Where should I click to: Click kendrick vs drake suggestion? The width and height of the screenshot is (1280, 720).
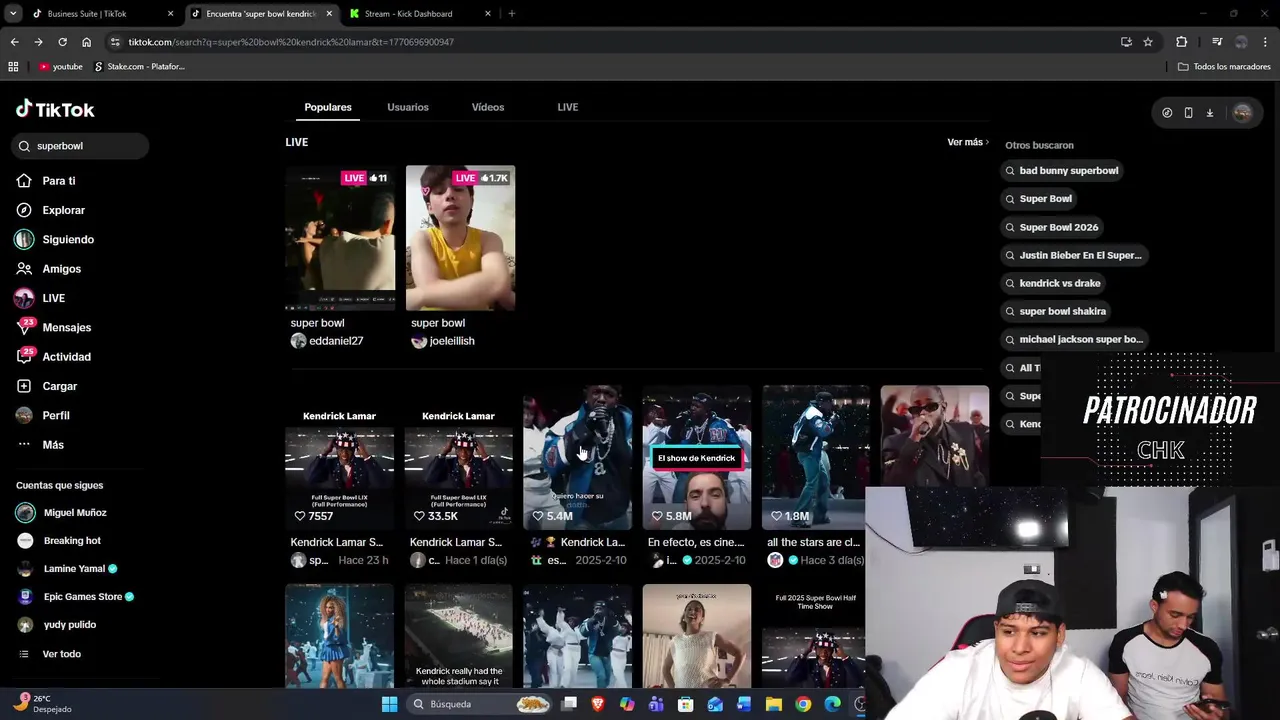click(x=1052, y=283)
